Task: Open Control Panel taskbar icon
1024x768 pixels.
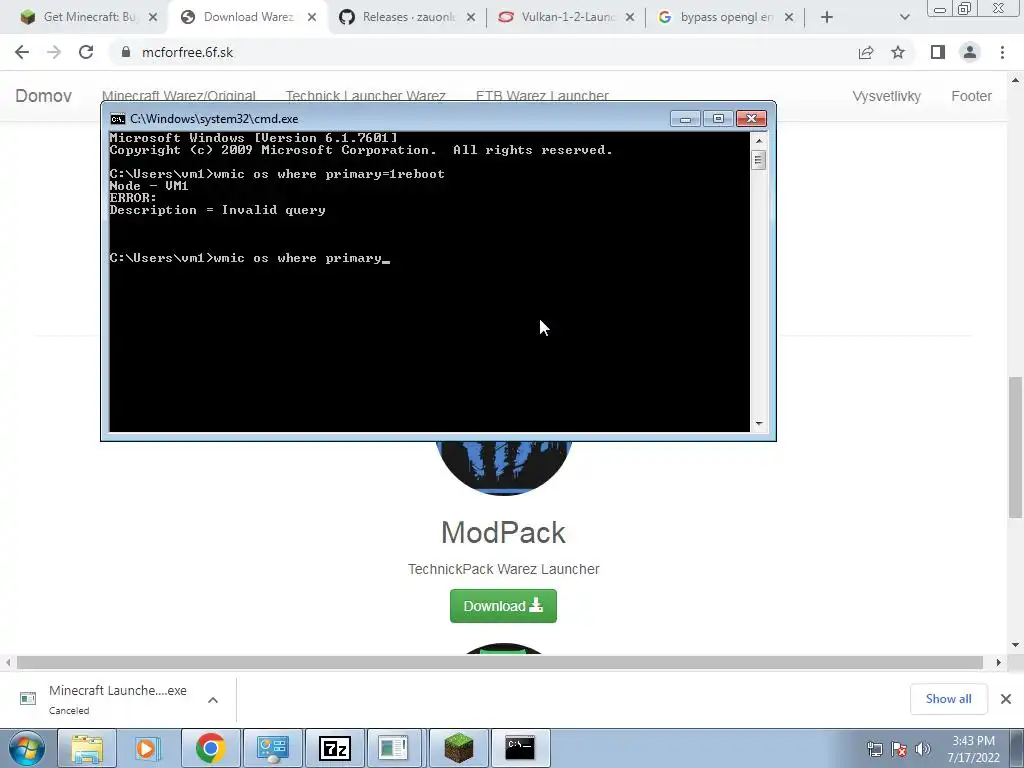Action: [x=272, y=748]
